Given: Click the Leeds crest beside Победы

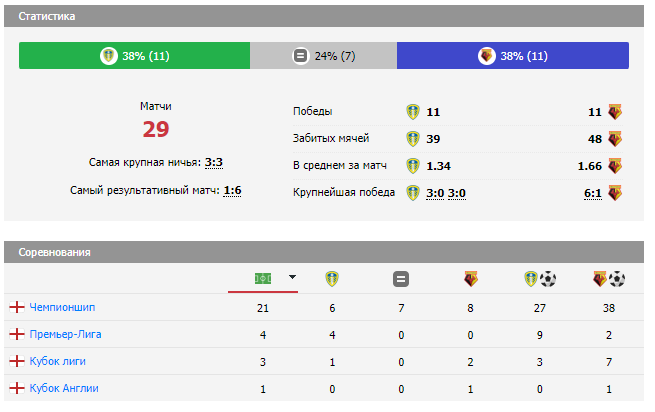Looking at the screenshot, I should click(x=413, y=111).
